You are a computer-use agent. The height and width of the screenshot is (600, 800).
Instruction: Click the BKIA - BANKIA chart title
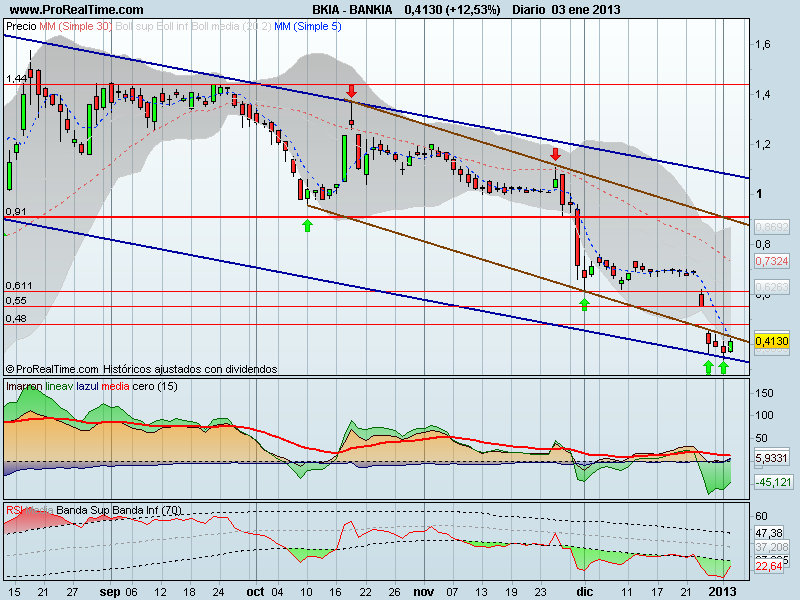pos(352,10)
